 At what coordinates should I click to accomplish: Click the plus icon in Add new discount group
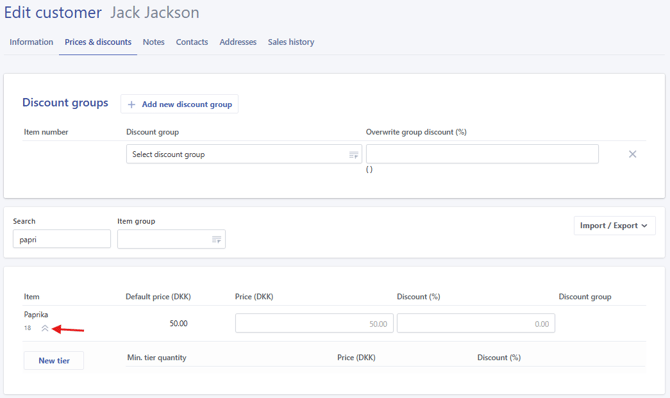click(132, 104)
